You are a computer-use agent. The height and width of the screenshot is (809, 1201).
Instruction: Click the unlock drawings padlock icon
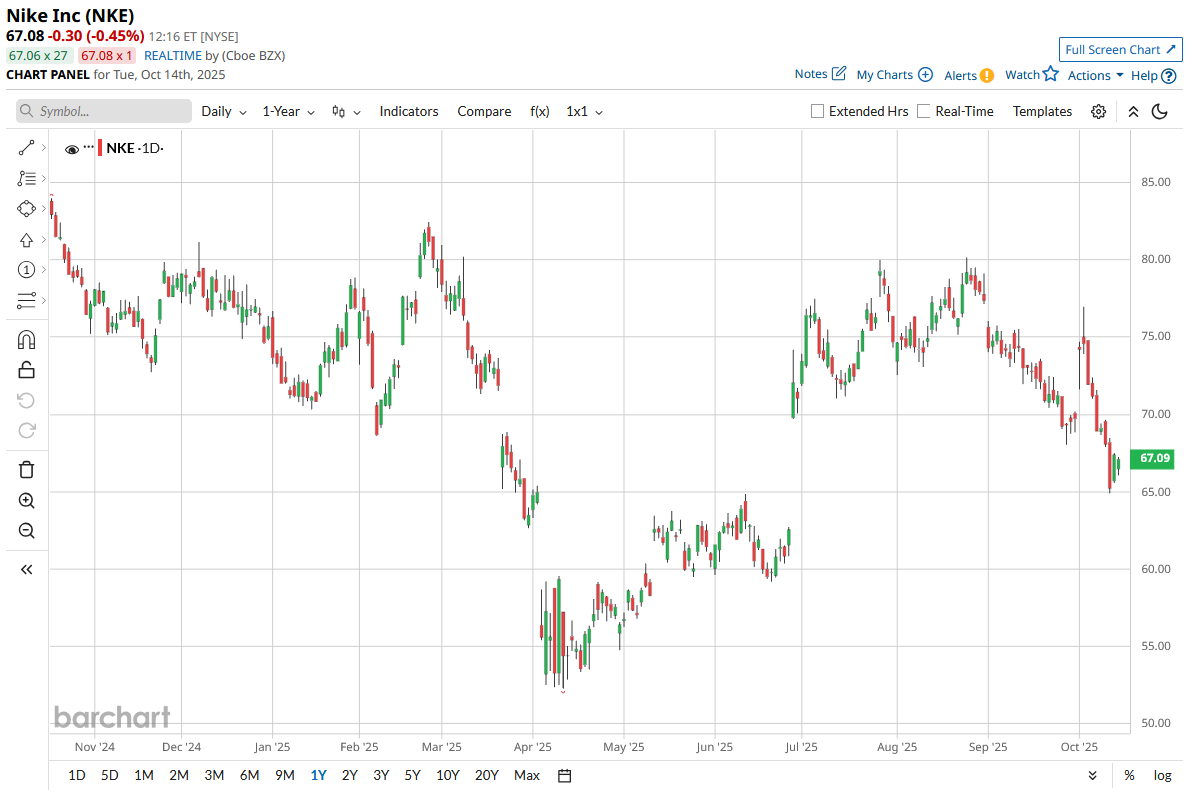pyautogui.click(x=27, y=370)
